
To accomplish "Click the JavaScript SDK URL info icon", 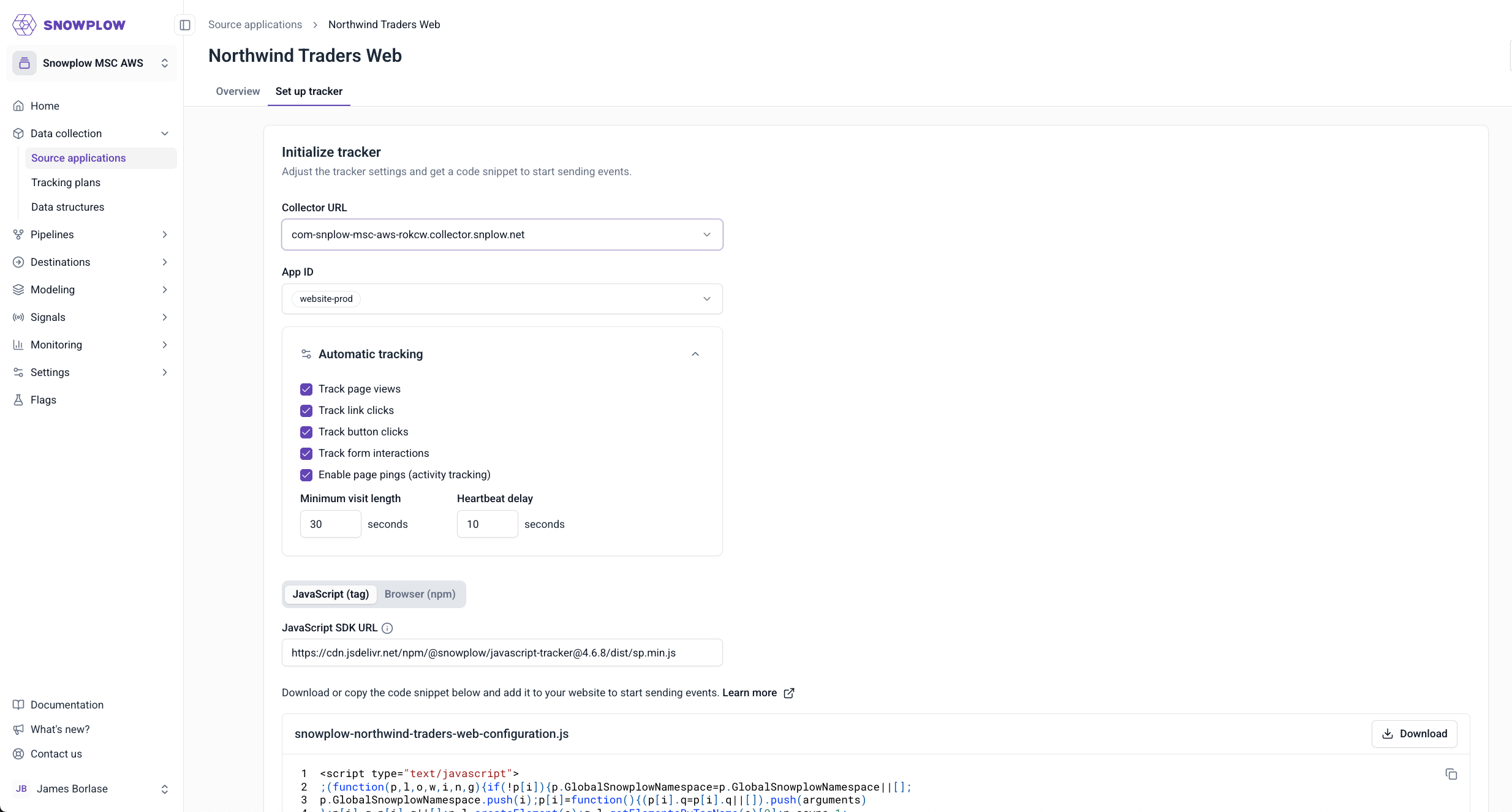I will coord(387,628).
